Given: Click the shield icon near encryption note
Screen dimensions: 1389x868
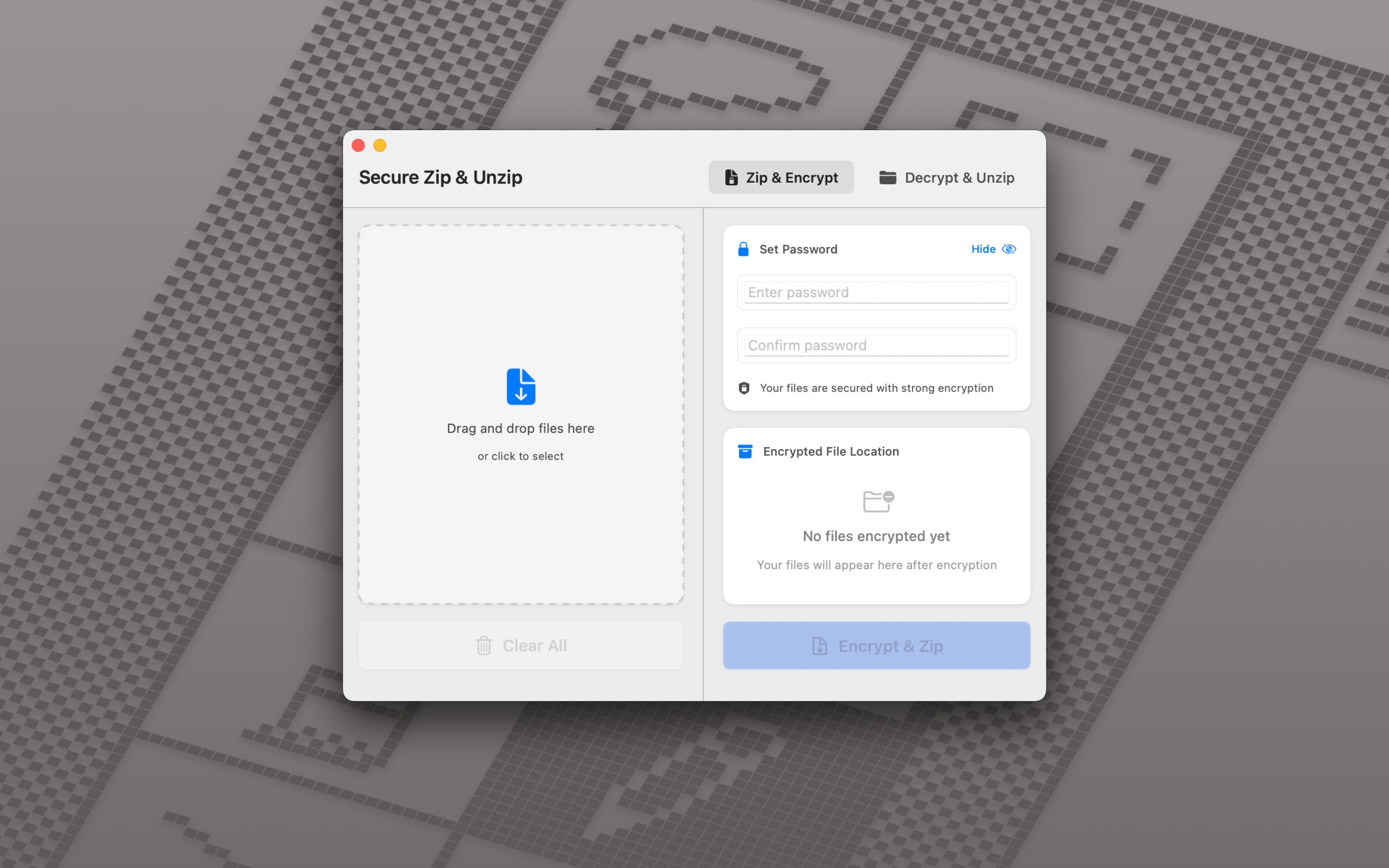Looking at the screenshot, I should pos(744,388).
